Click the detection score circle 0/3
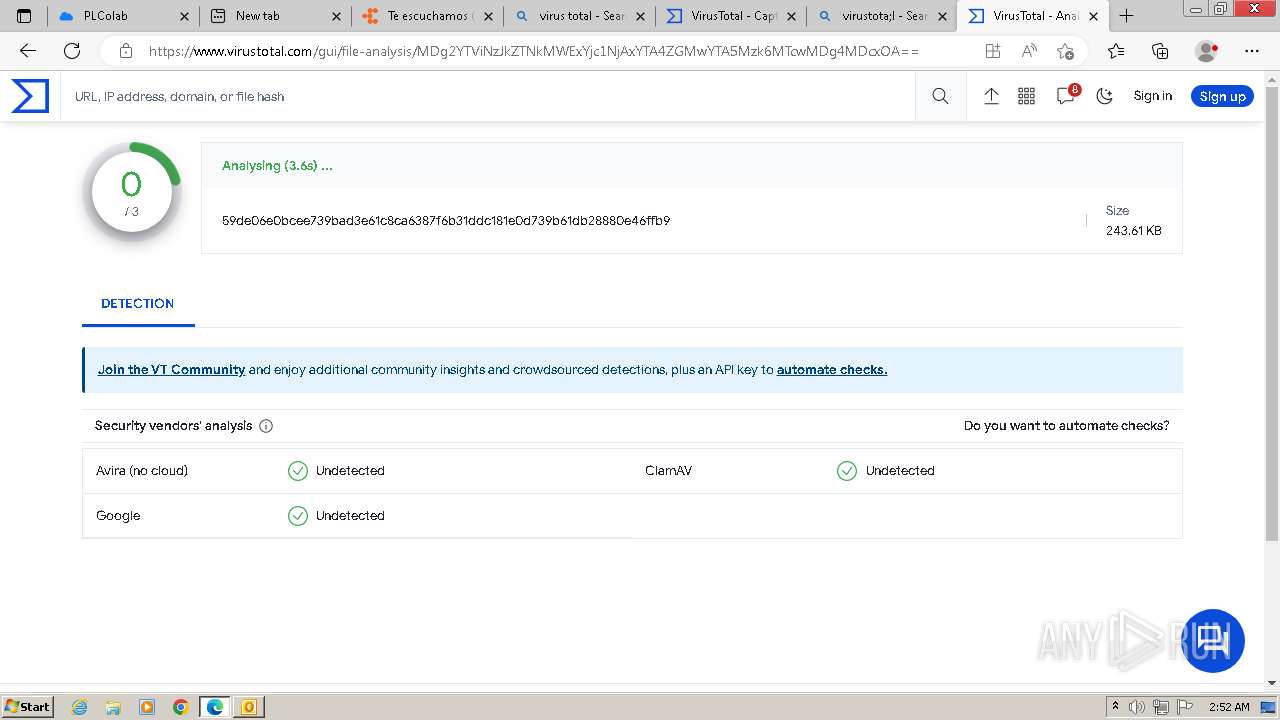 pos(131,194)
